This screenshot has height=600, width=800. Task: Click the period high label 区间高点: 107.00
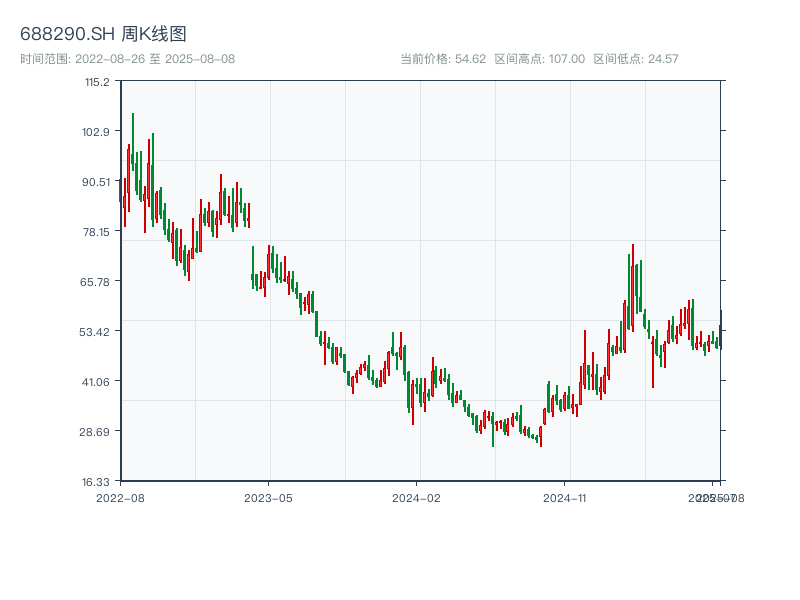pos(540,59)
